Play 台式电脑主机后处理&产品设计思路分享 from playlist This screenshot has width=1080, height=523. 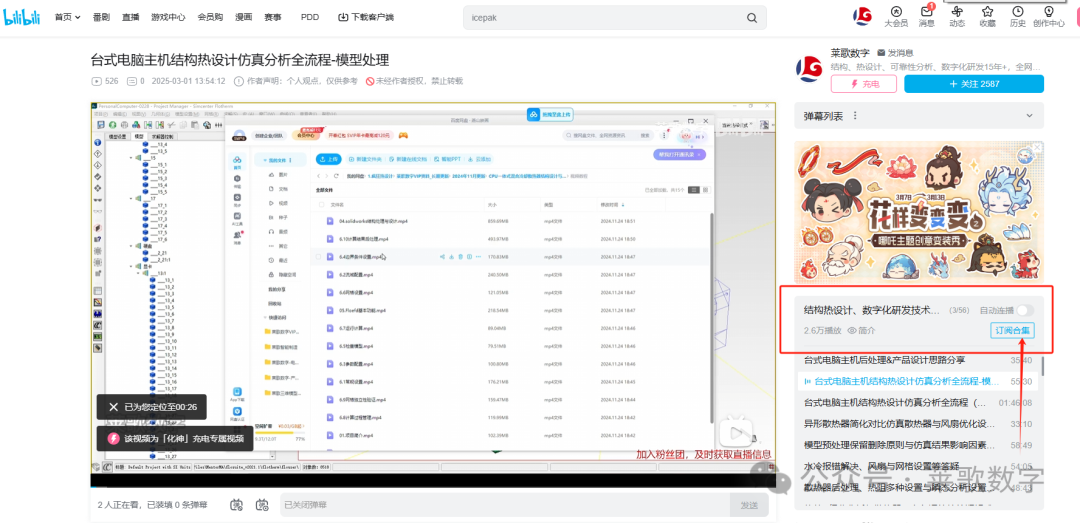coord(885,360)
